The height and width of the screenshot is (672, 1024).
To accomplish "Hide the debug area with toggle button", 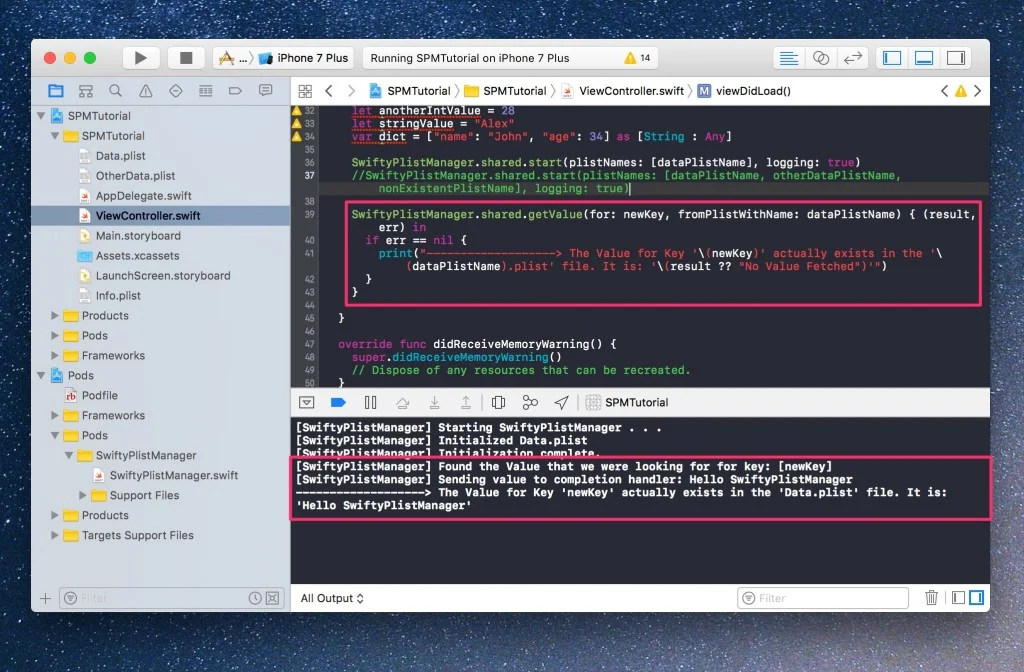I will [x=306, y=402].
